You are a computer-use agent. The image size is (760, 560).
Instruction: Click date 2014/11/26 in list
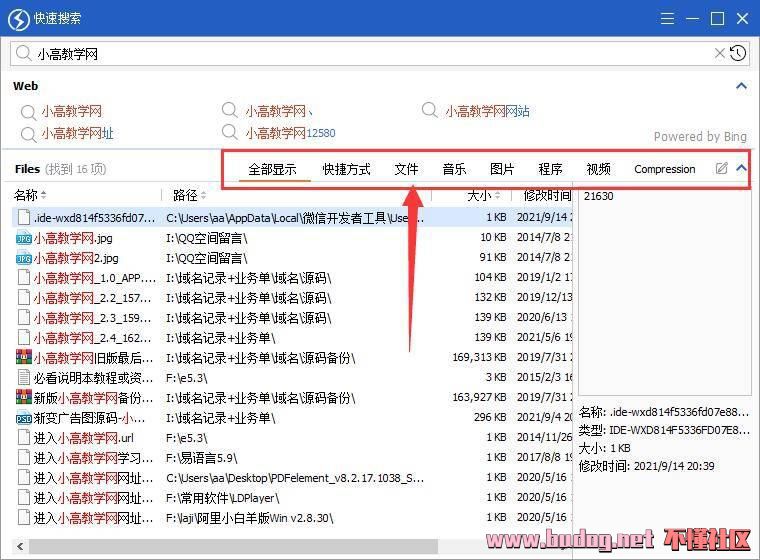coord(544,437)
